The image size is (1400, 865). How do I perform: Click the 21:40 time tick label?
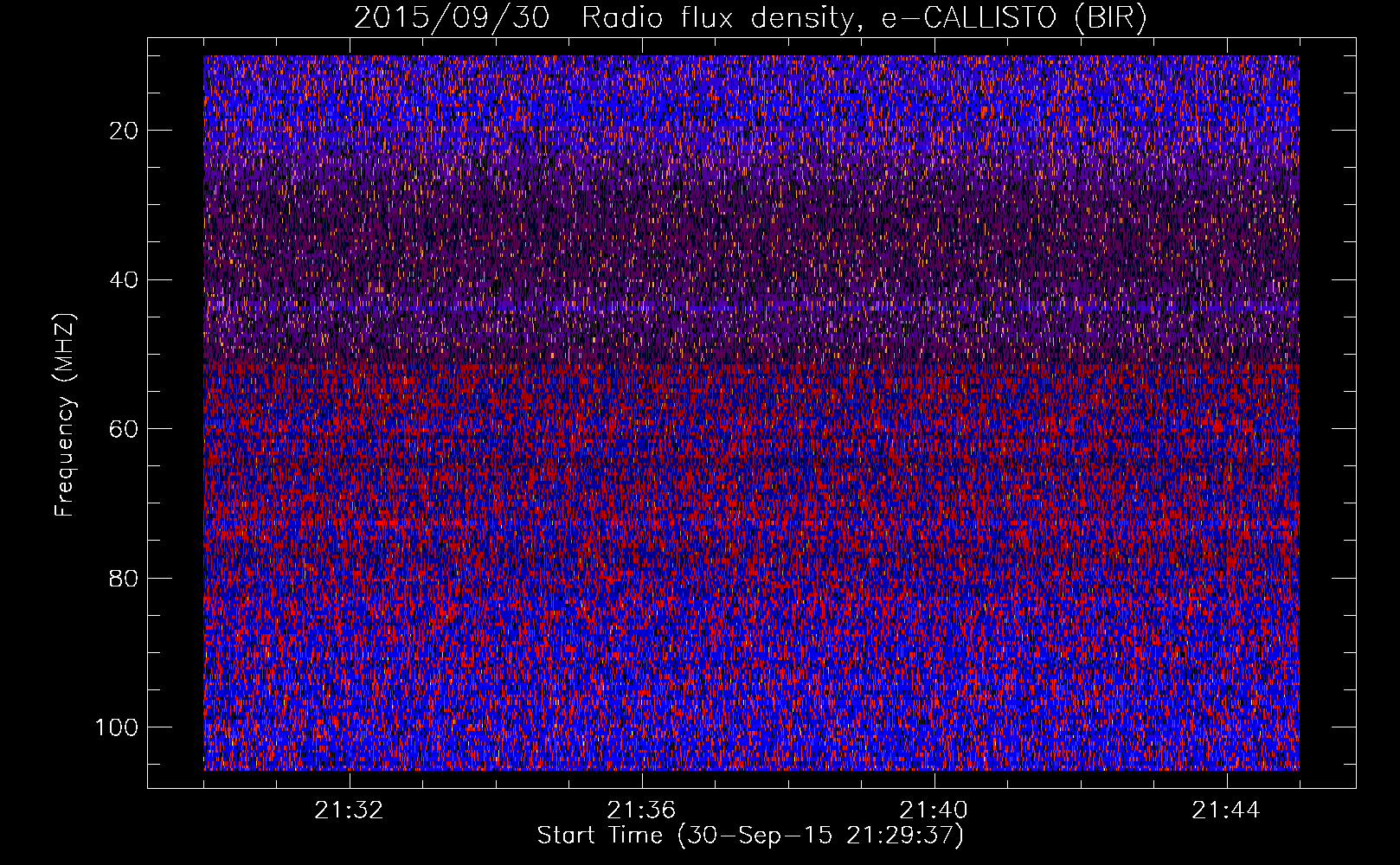point(934,811)
